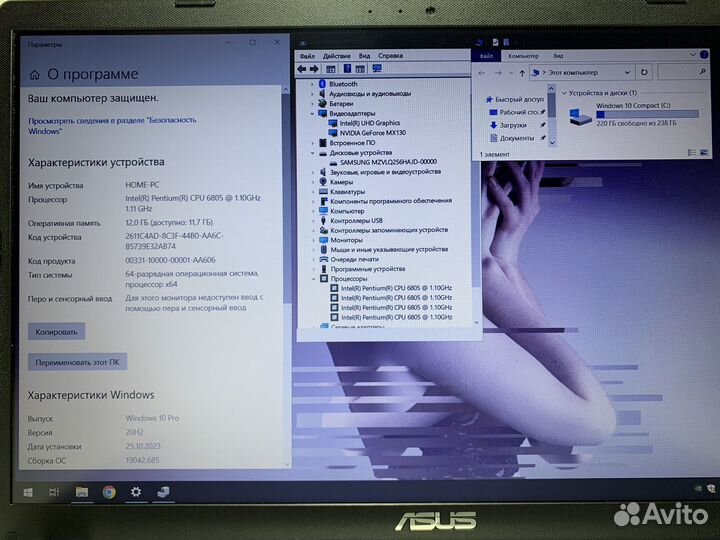Select Windows 10 Compact (C:) drive
Screen dimensions: 720x540
(x=633, y=114)
